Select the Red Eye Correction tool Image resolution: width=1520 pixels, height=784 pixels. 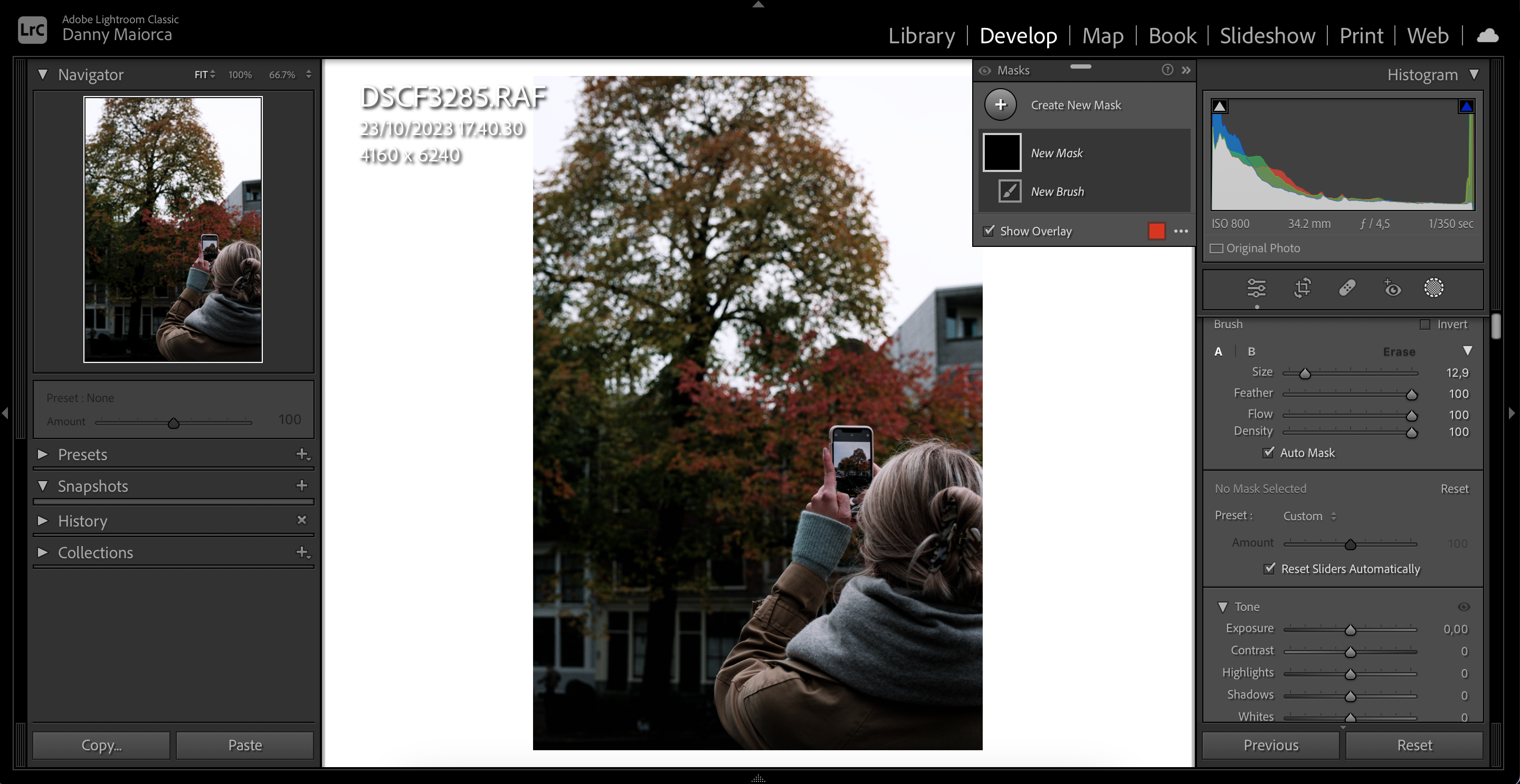[1392, 289]
